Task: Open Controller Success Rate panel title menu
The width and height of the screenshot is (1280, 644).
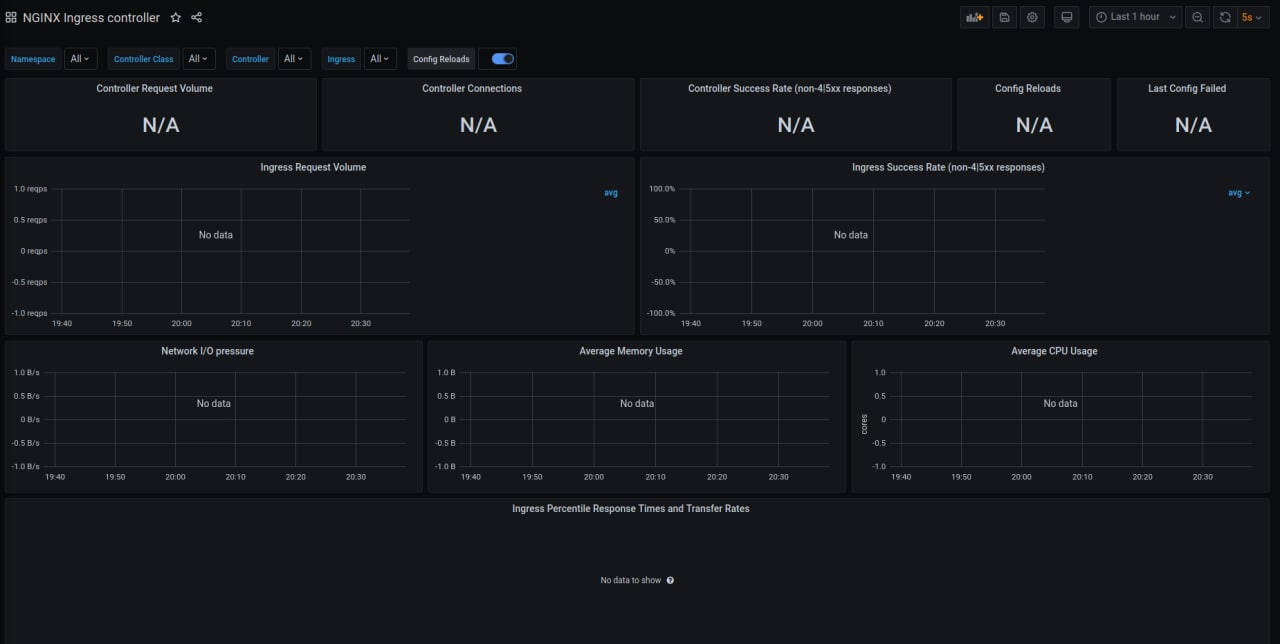Action: pyautogui.click(x=789, y=88)
